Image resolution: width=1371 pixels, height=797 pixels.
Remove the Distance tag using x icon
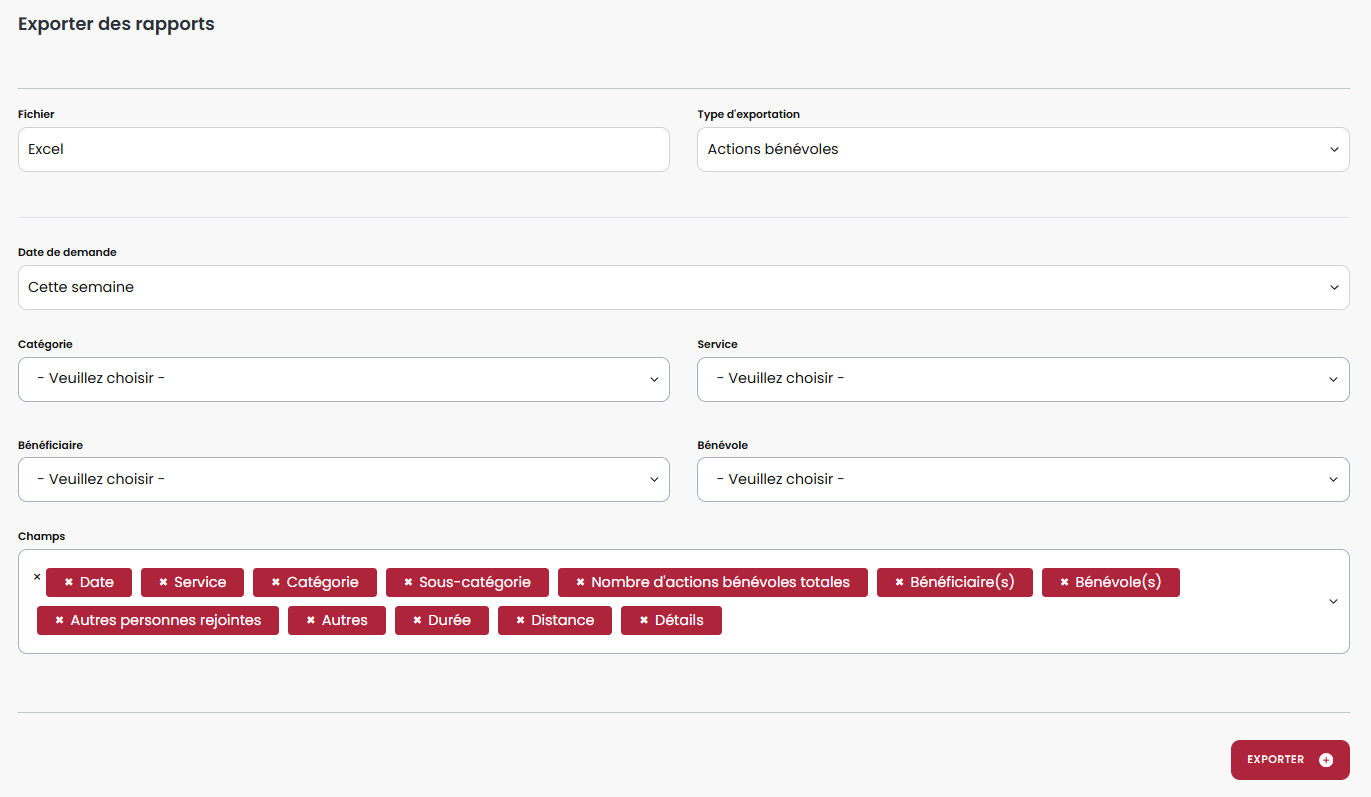tap(520, 620)
